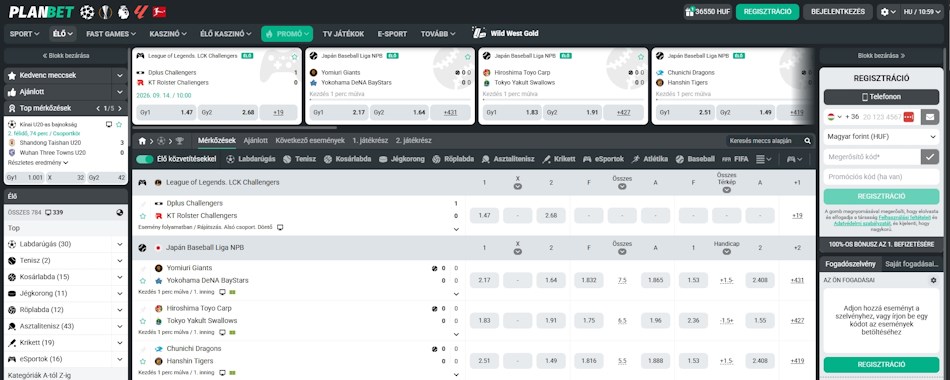Go to next Top mérkőzések slide
Viewport: 950px width, 380px height.
[121, 108]
